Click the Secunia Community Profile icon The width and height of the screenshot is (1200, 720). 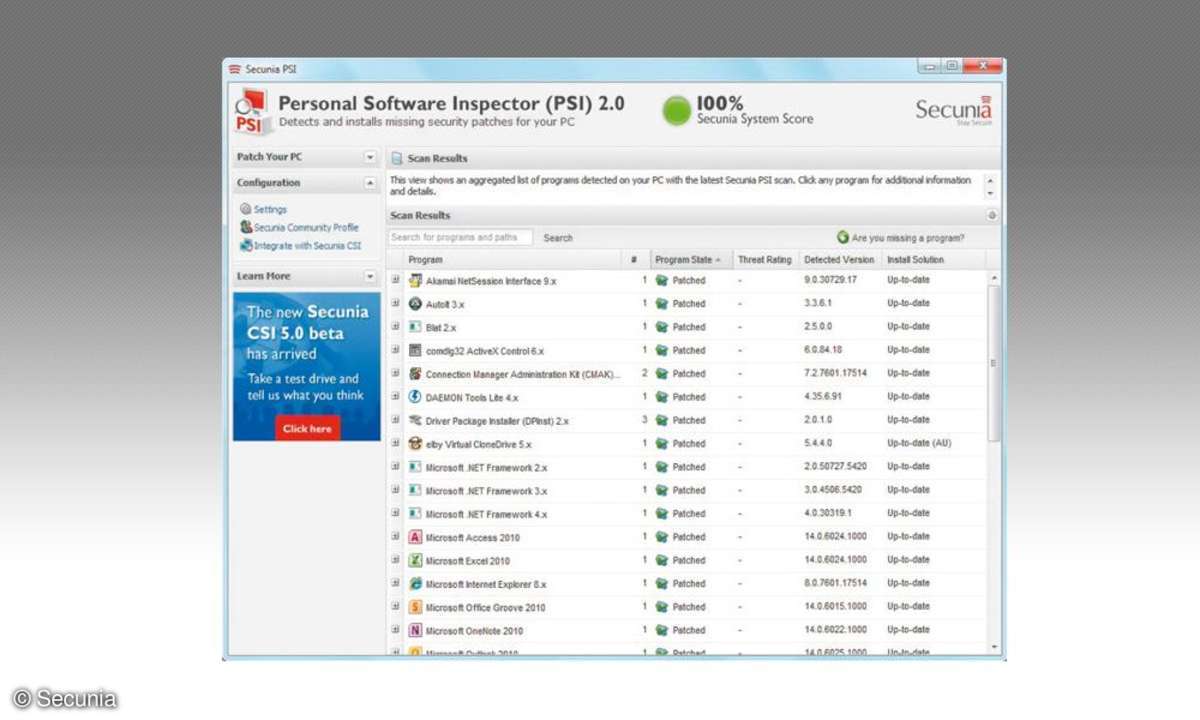click(245, 227)
